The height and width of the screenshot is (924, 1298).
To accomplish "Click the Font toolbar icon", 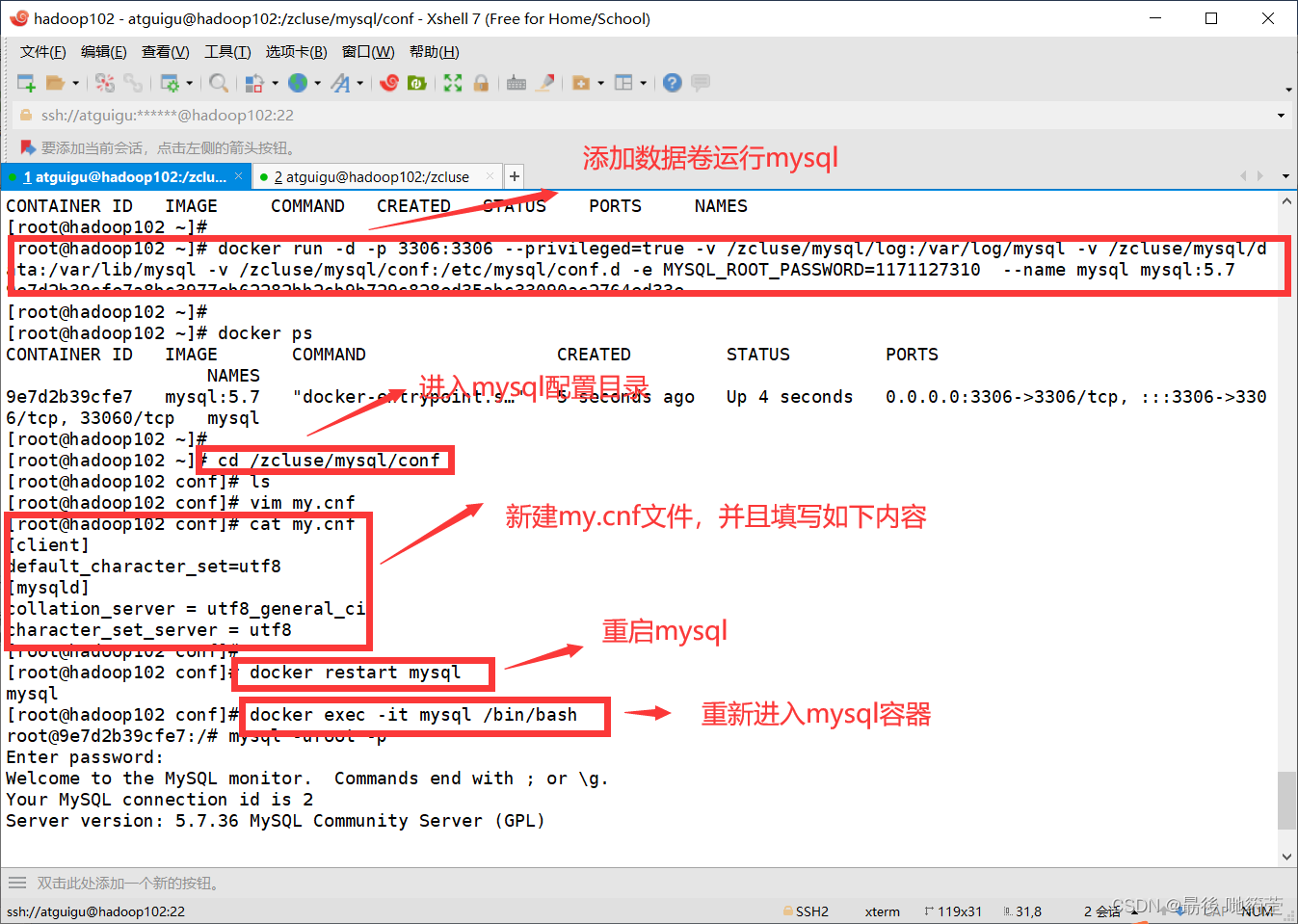I will click(340, 84).
